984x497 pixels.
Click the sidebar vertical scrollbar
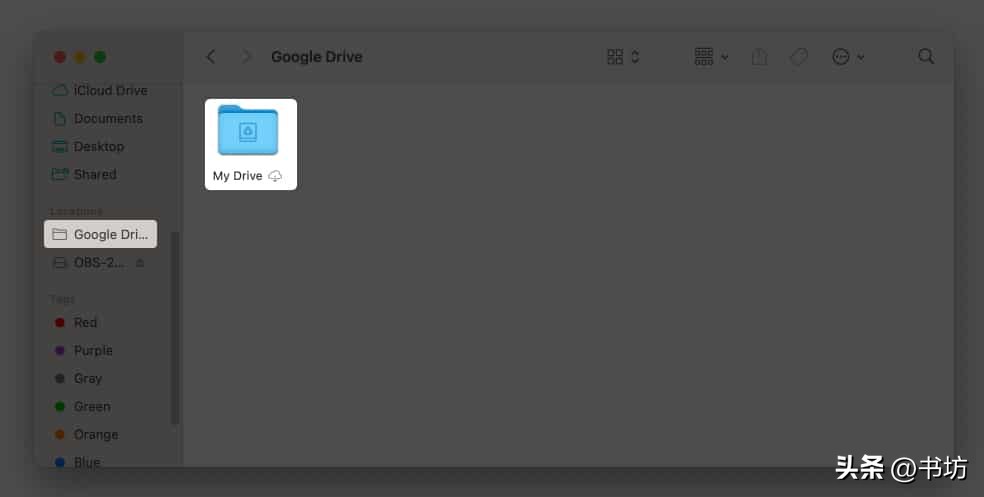coord(175,328)
